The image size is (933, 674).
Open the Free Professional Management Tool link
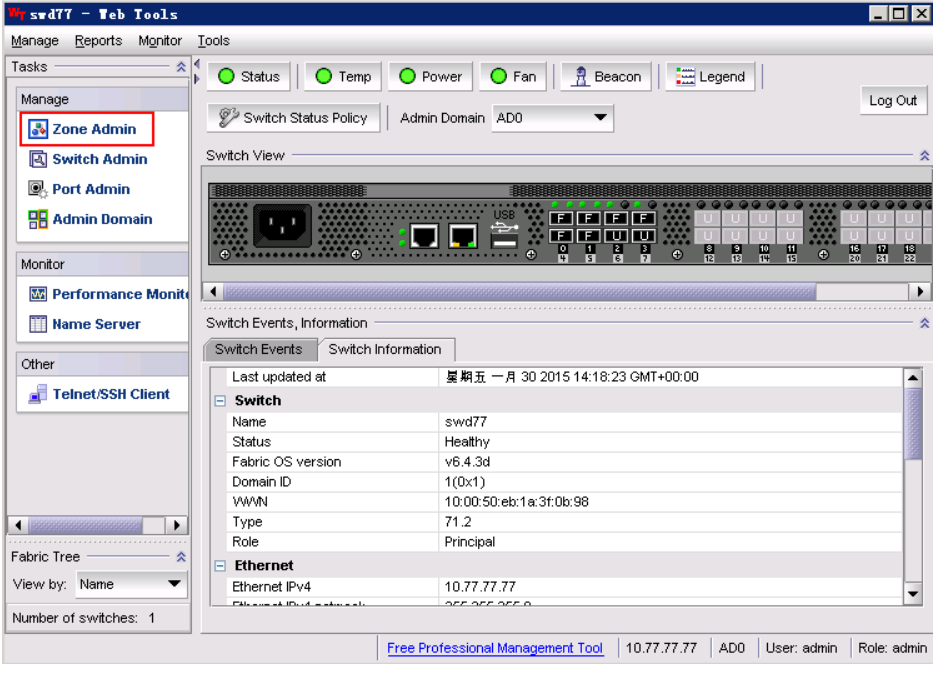pos(495,648)
